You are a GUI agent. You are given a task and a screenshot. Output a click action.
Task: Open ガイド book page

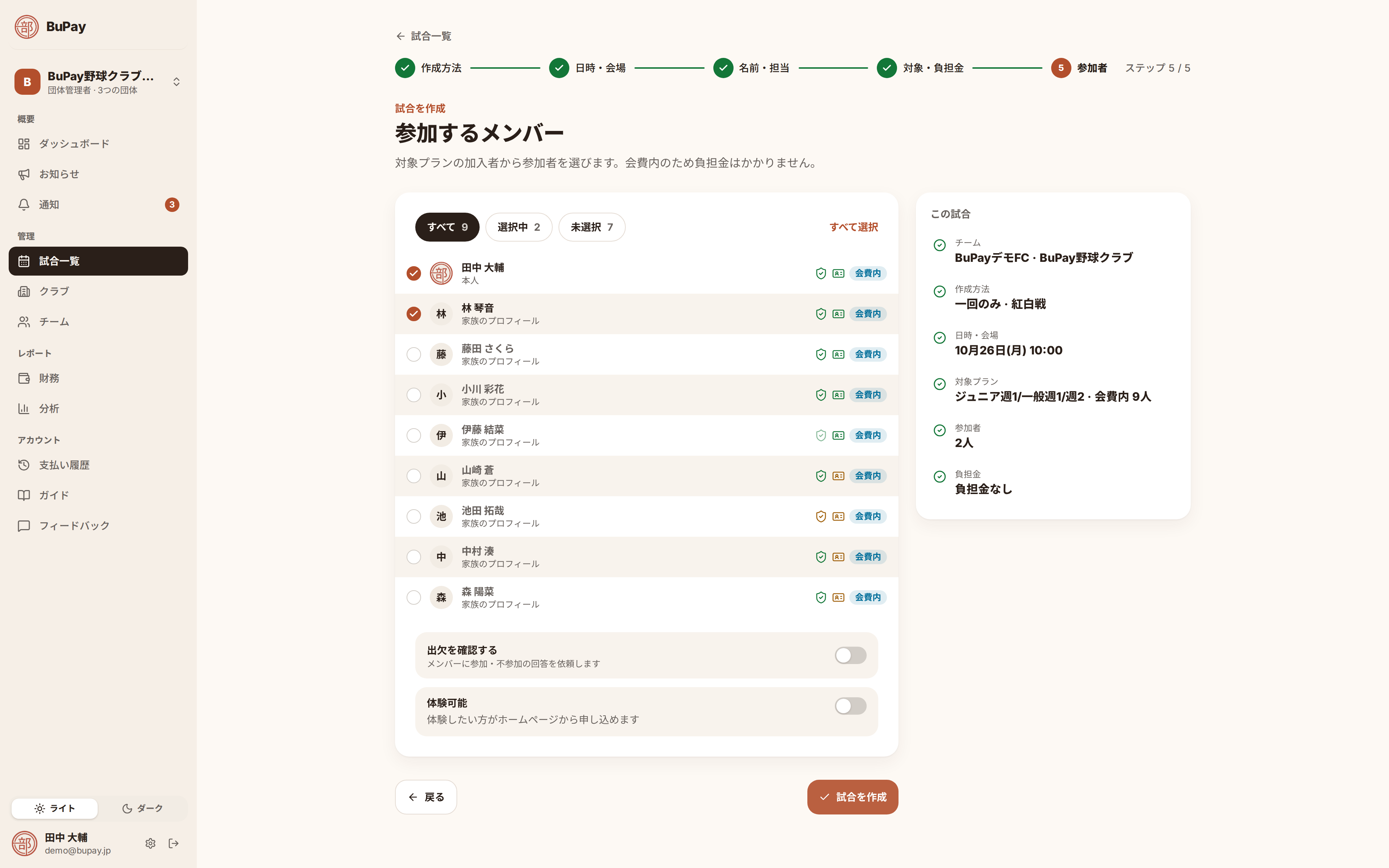click(98, 495)
